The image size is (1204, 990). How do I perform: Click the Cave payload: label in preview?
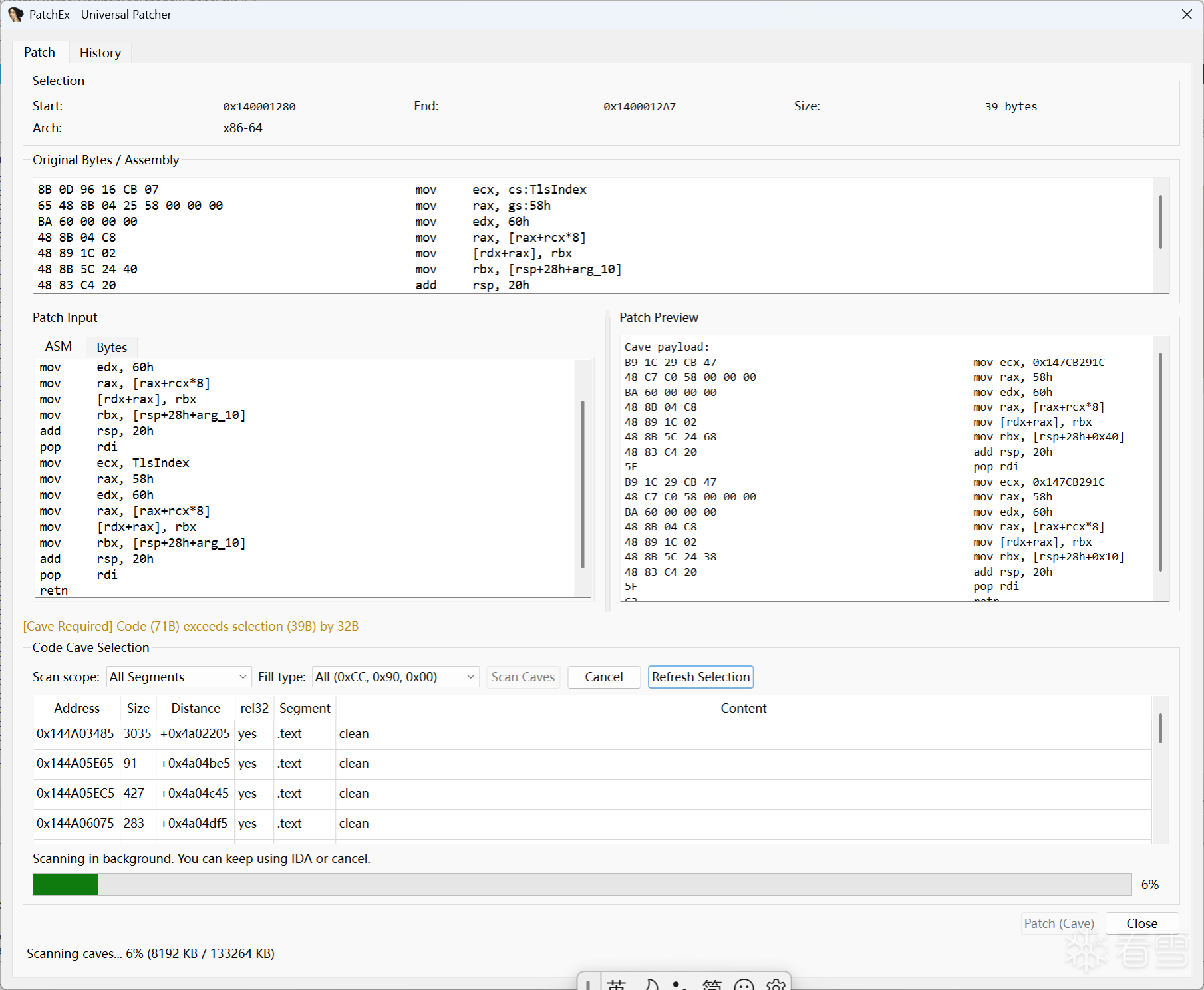667,347
